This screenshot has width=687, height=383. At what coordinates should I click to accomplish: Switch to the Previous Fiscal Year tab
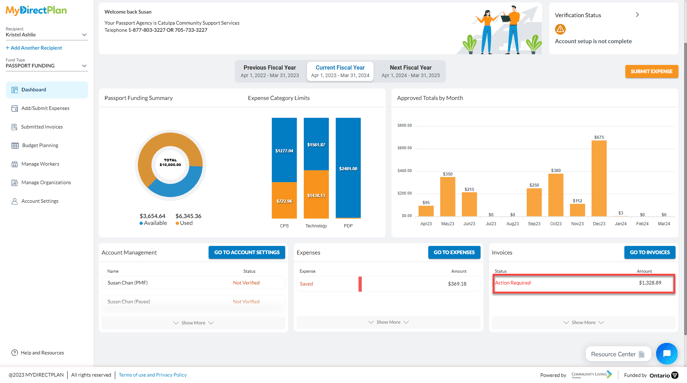coord(269,71)
